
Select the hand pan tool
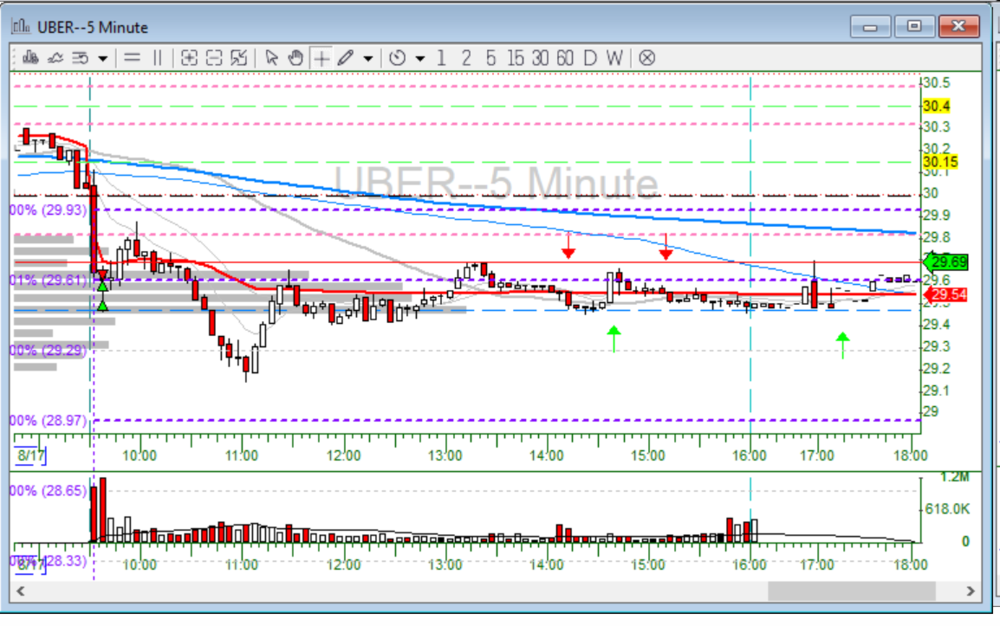tap(296, 57)
